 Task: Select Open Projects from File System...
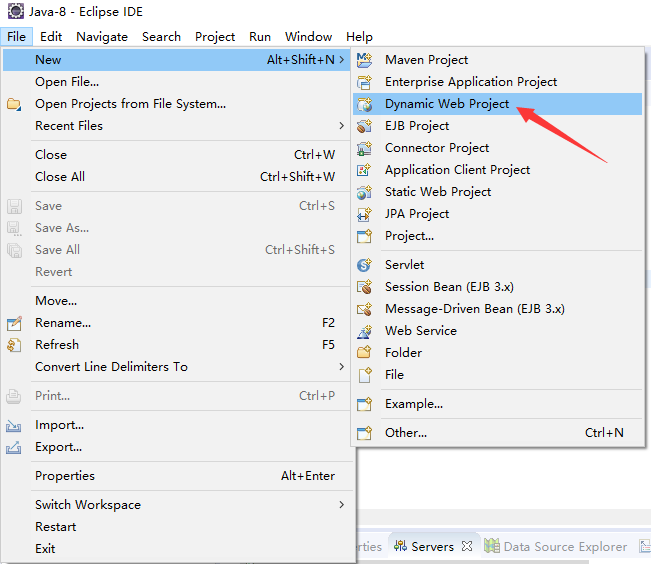tap(176, 104)
